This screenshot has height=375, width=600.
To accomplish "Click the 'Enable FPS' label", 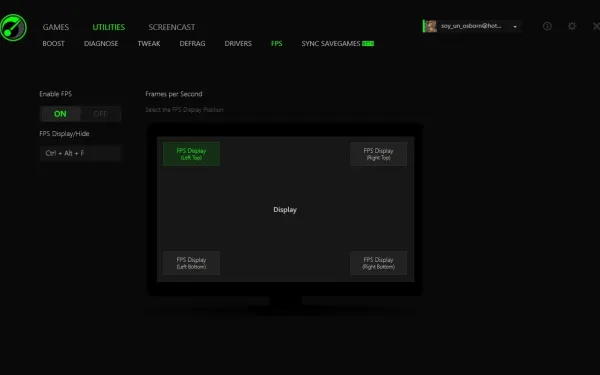I will [x=55, y=94].
